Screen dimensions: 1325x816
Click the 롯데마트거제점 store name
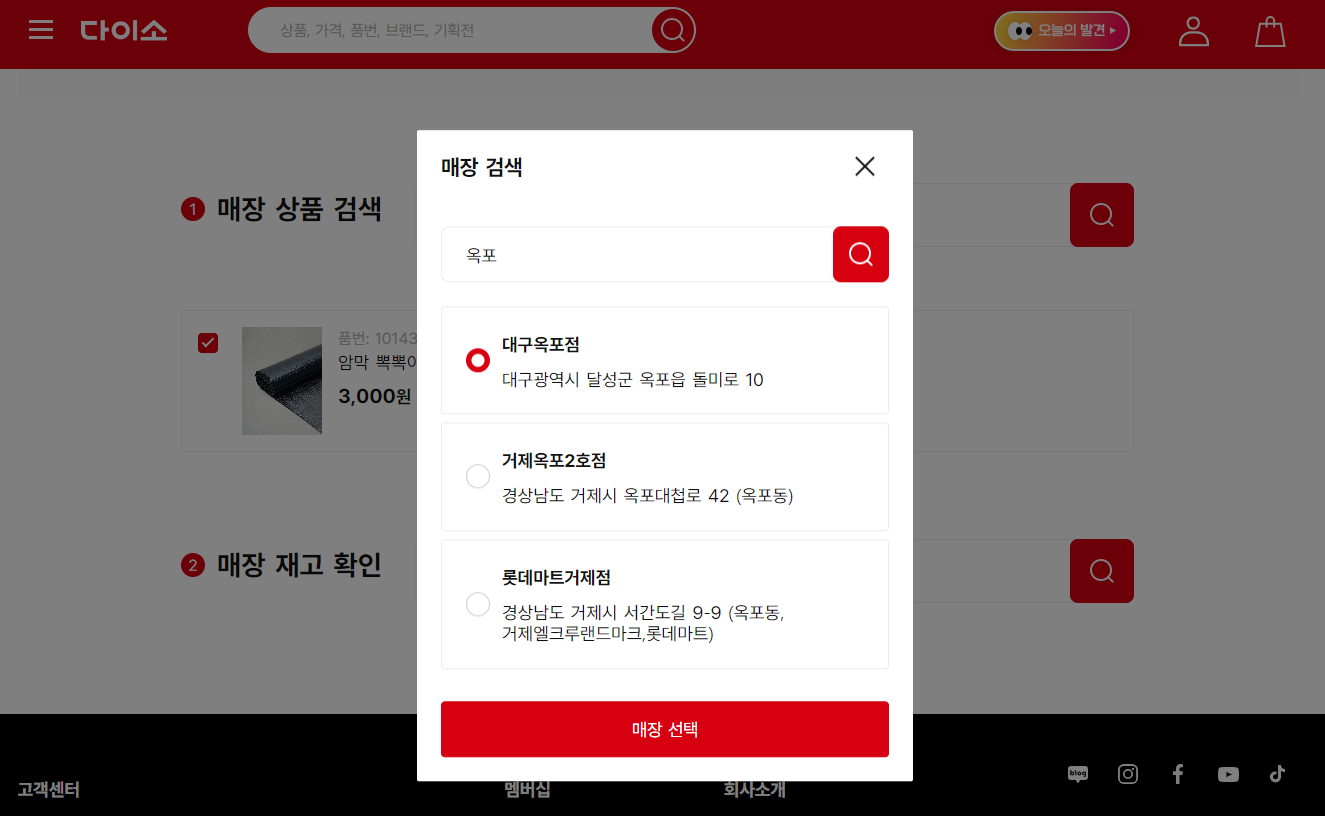[557, 578]
